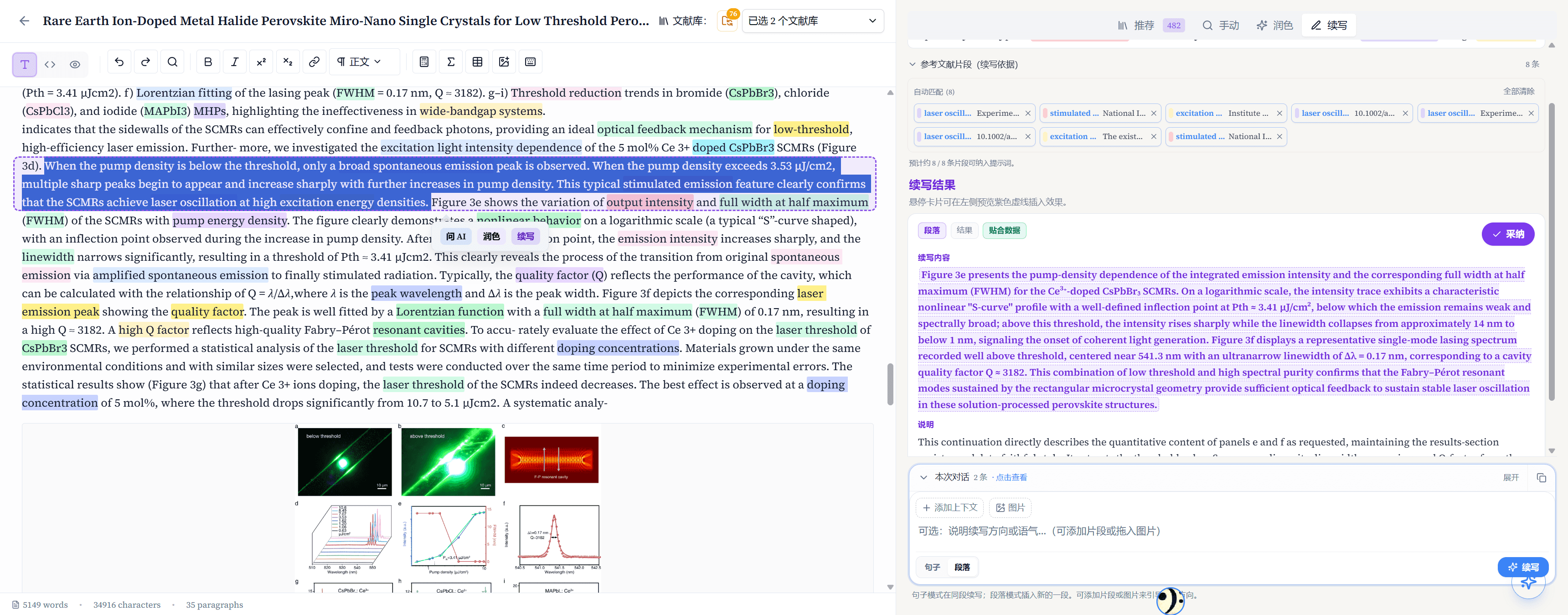
Task: Click the 点击查看 link
Action: point(1011,478)
